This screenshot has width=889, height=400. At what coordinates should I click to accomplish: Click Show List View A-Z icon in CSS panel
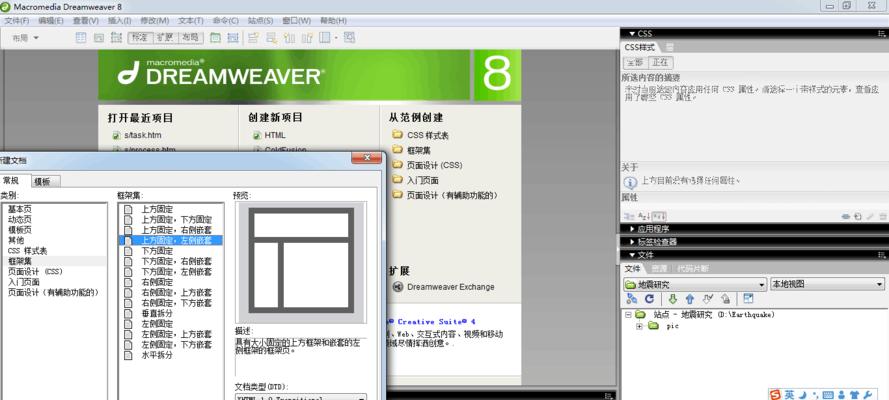pos(644,216)
